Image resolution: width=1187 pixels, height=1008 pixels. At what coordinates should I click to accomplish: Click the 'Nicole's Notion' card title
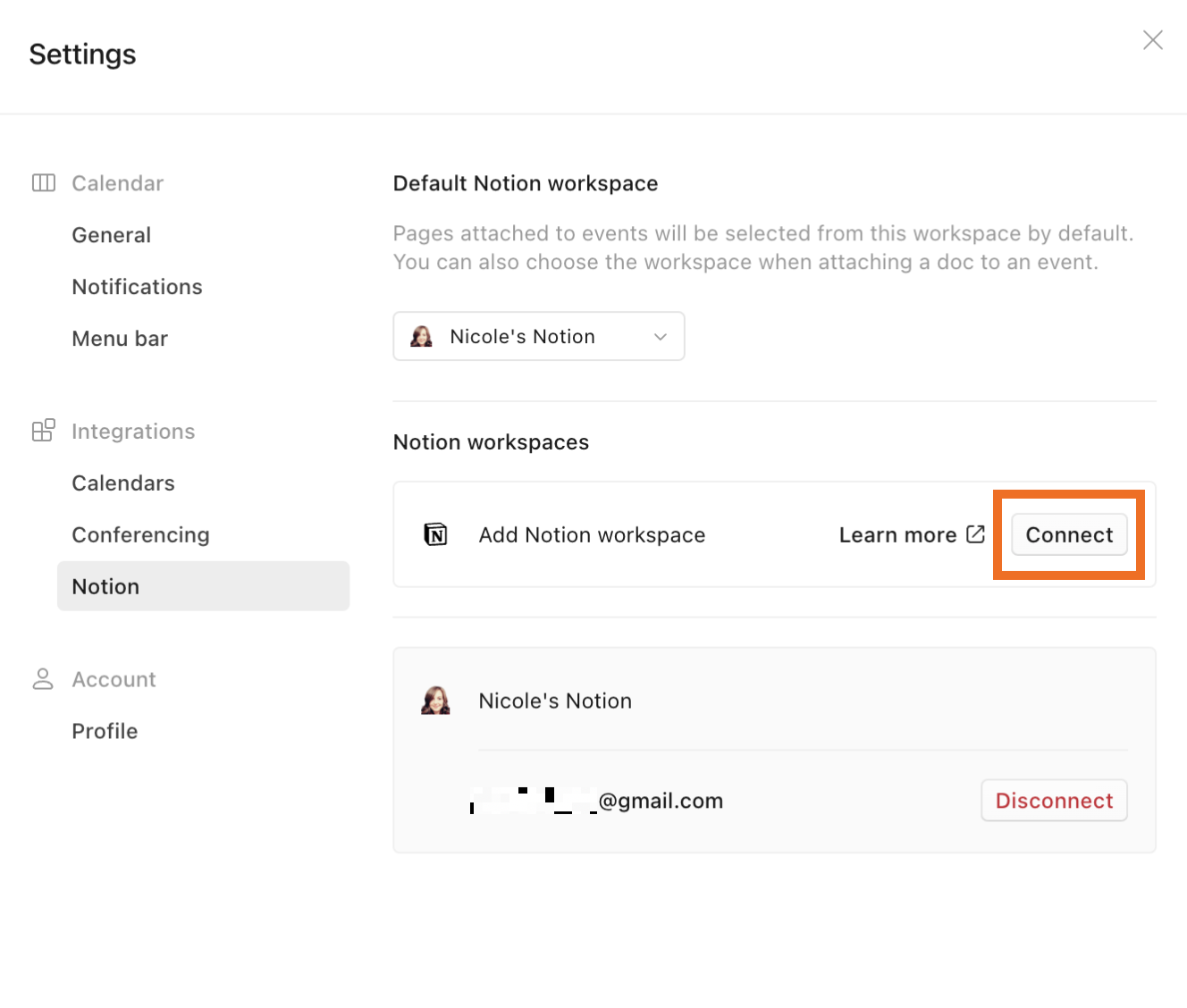(555, 701)
